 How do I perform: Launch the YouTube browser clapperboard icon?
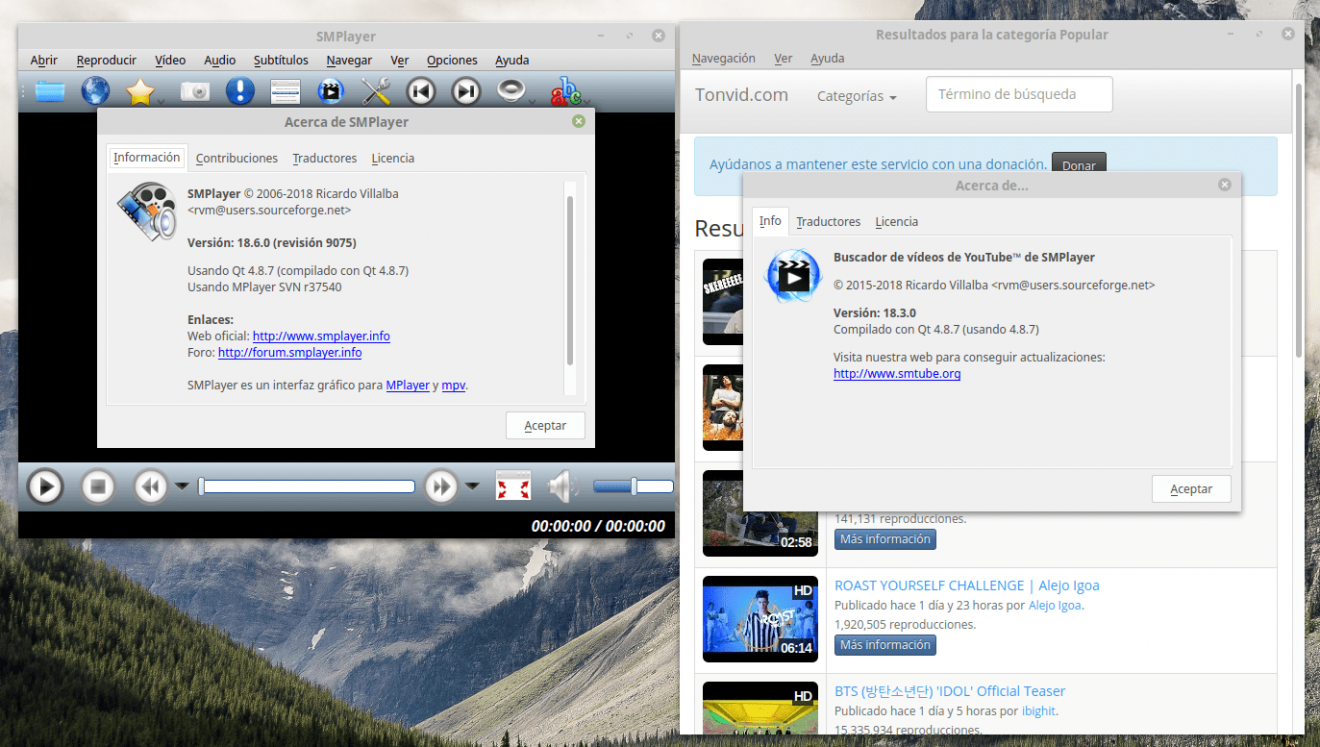point(330,91)
